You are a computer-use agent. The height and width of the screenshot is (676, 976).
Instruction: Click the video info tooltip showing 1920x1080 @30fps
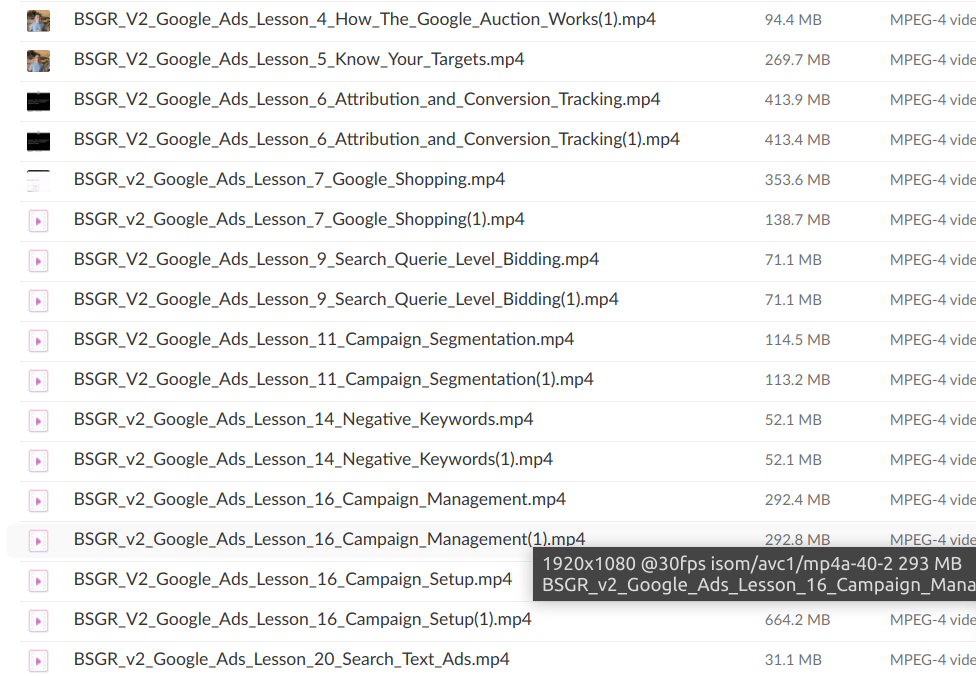[x=753, y=574]
